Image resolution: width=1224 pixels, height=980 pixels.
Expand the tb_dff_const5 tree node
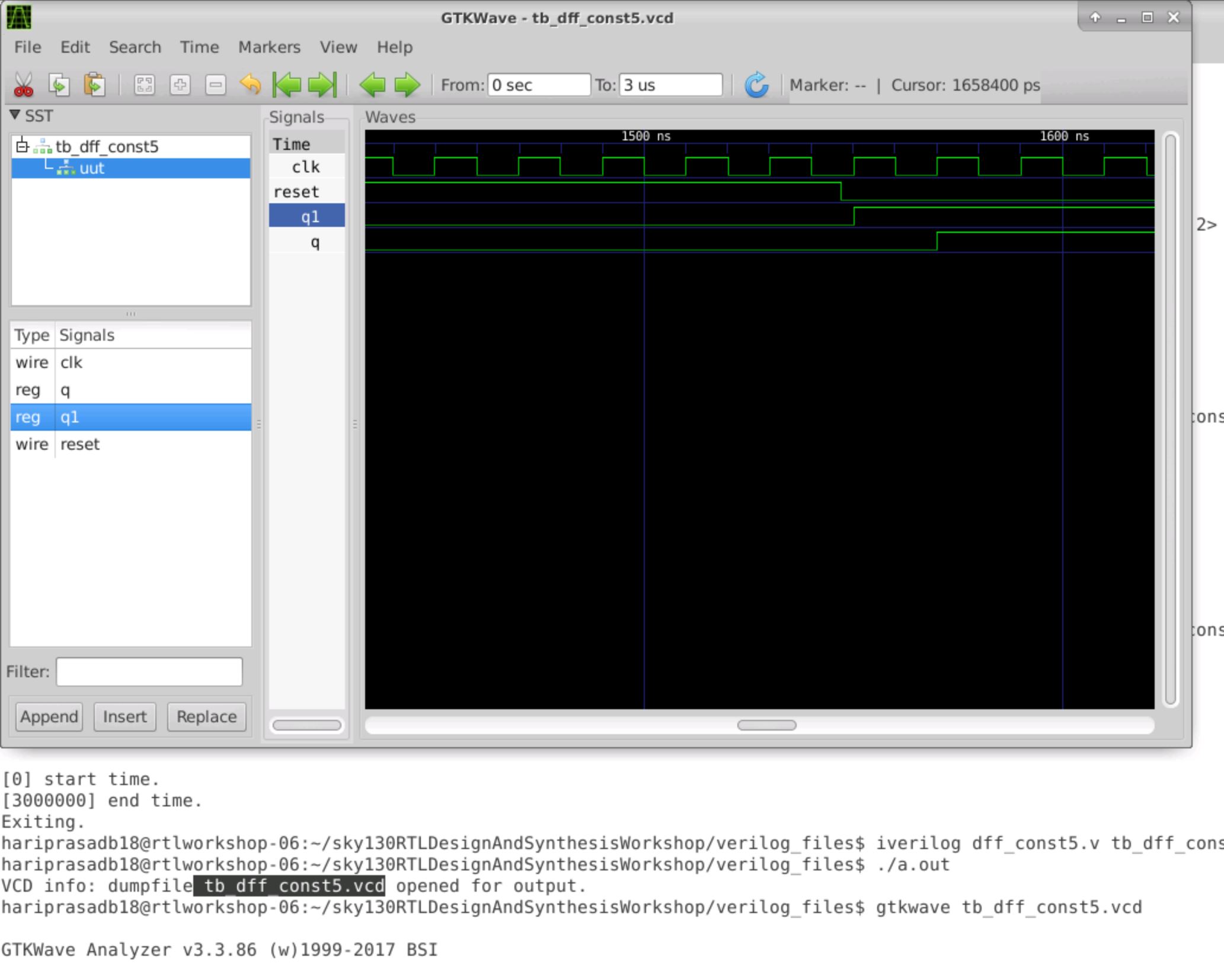[x=22, y=146]
